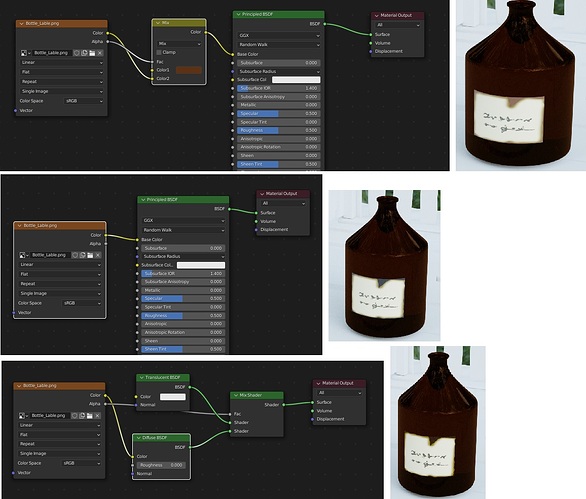The width and height of the screenshot is (586, 499).
Task: Enable the Clamp checkbox in Mix node
Action: tap(159, 52)
